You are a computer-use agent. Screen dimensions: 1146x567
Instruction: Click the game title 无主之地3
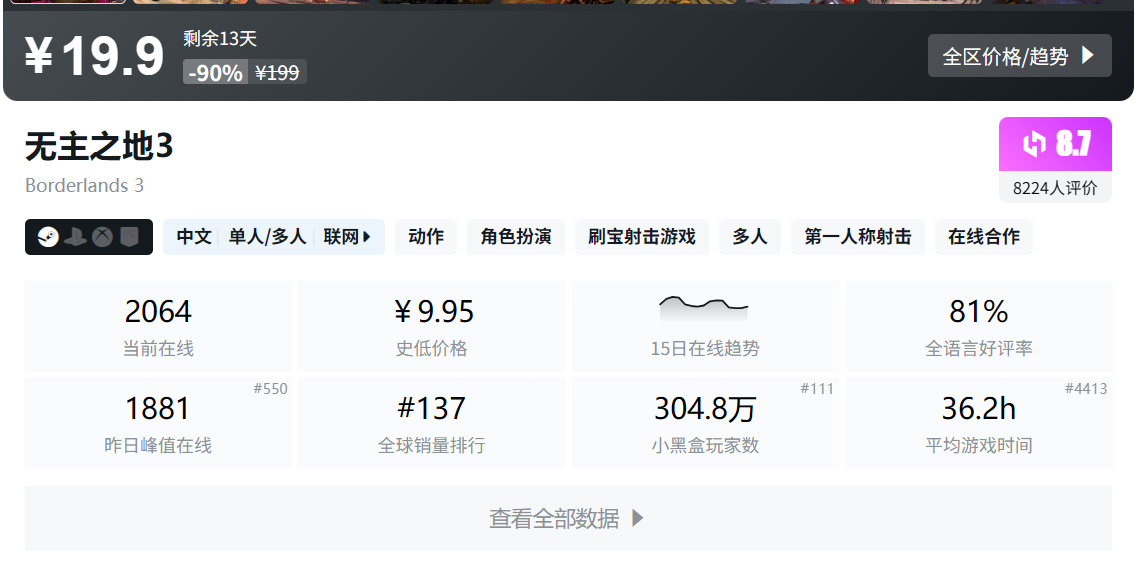point(99,146)
